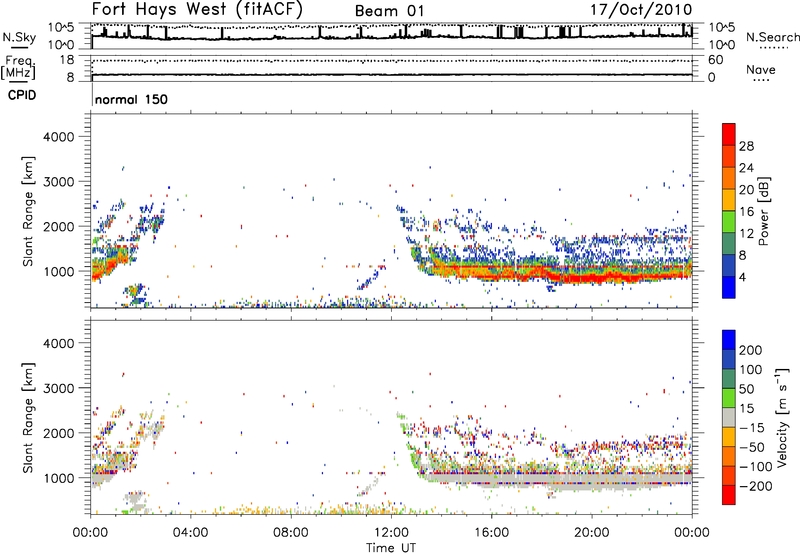The image size is (800, 554).
Task: Click the '4000' range tick of the power panel
Action: 59,137
